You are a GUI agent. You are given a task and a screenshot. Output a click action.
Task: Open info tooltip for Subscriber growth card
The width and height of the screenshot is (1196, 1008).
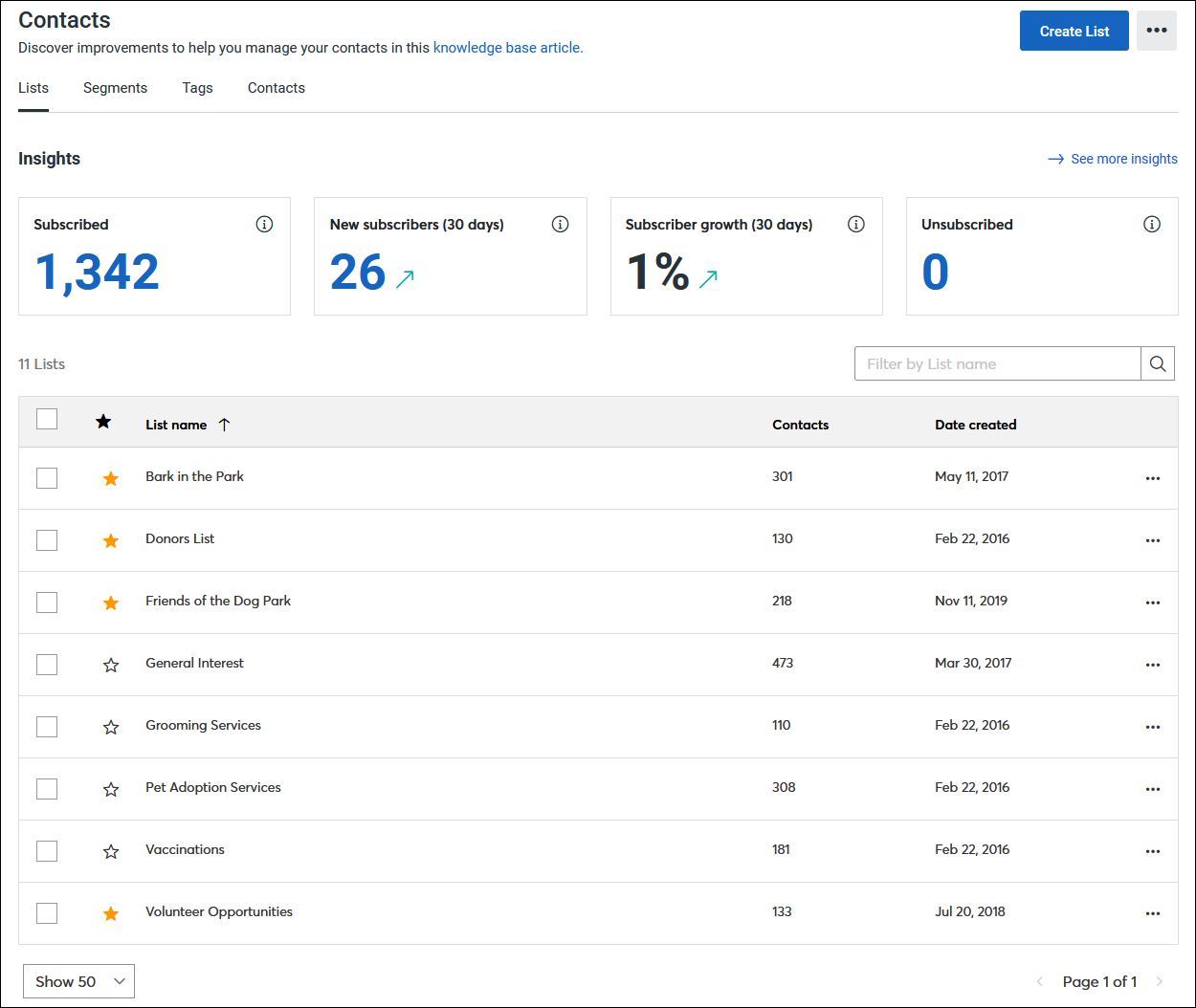click(x=856, y=224)
